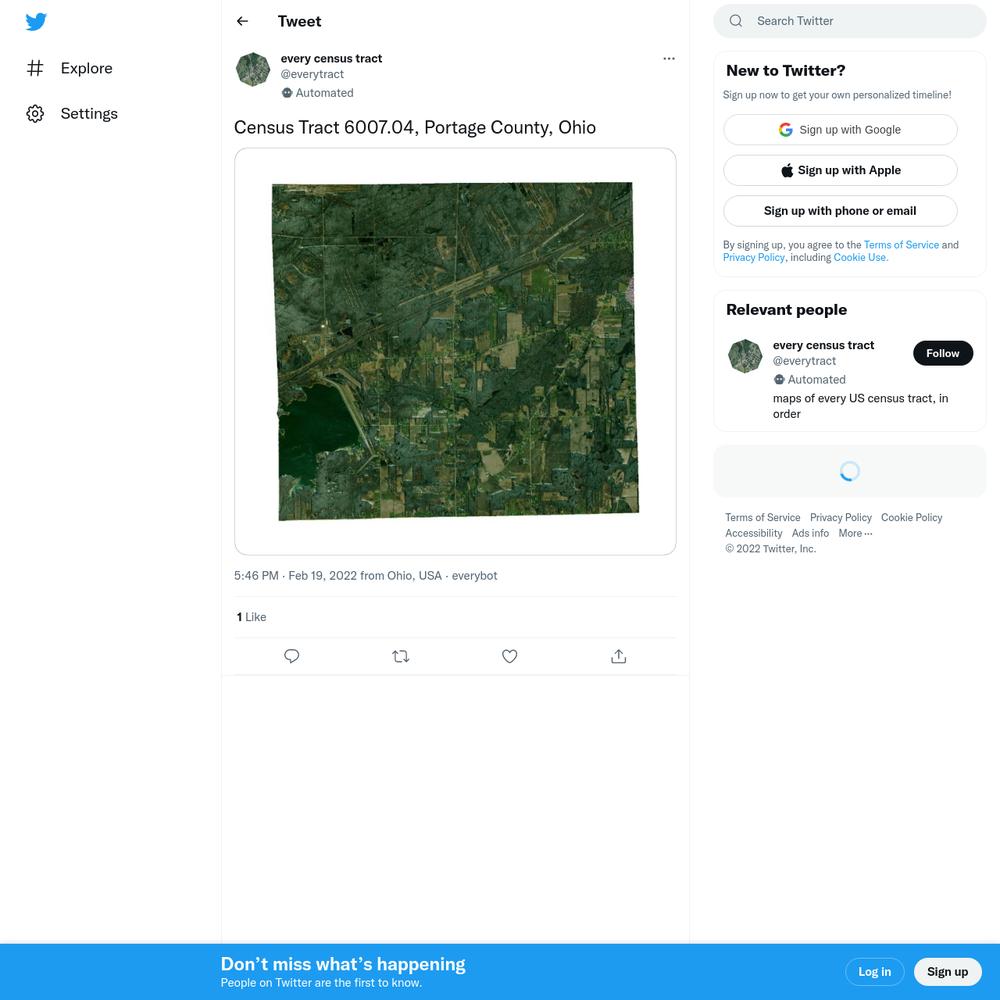Click the Automated label under the tweet author
Image resolution: width=1000 pixels, height=1000 pixels.
(324, 93)
